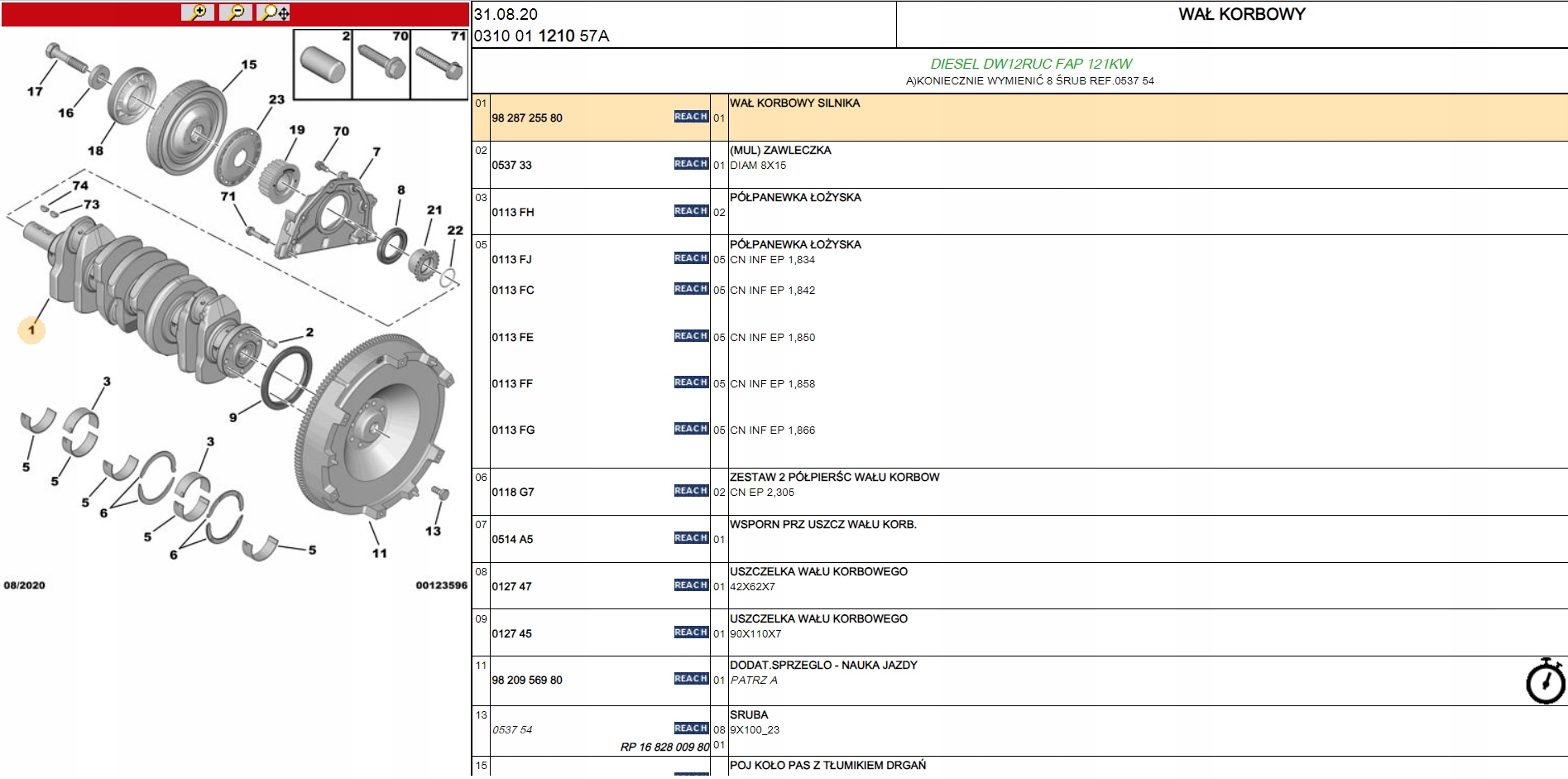Select callout 17 near the pulley bolt

[x=35, y=91]
